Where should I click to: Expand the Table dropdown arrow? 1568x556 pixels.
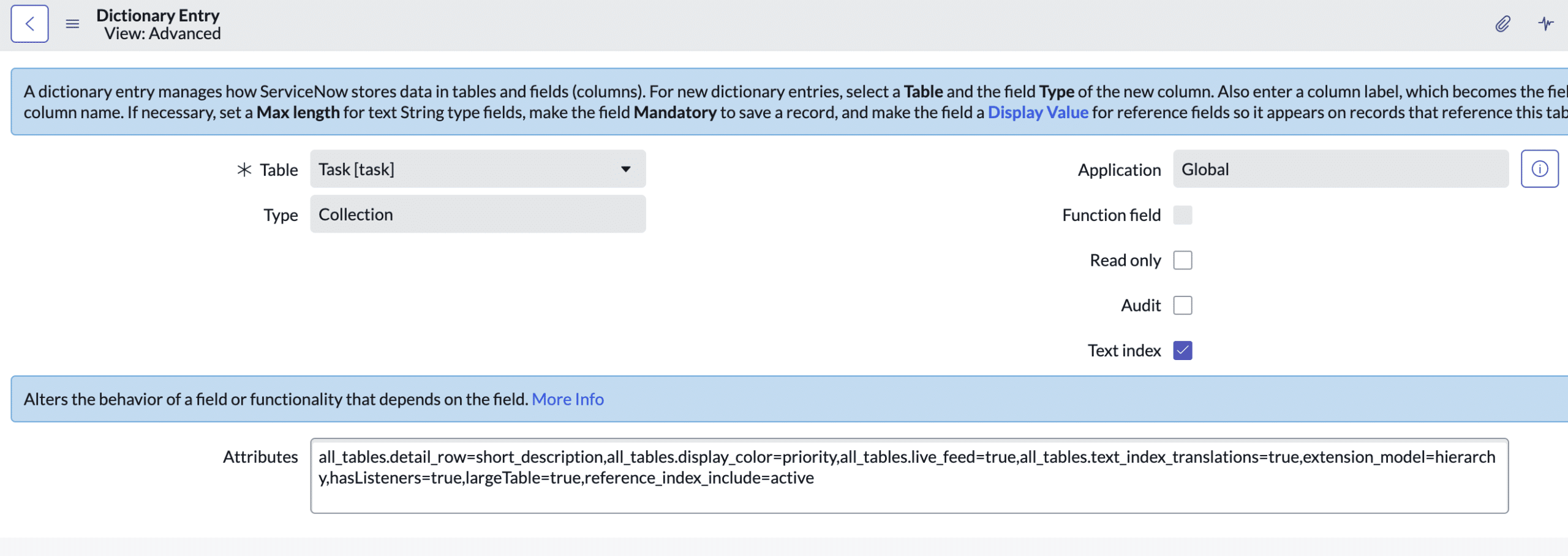[x=625, y=168]
